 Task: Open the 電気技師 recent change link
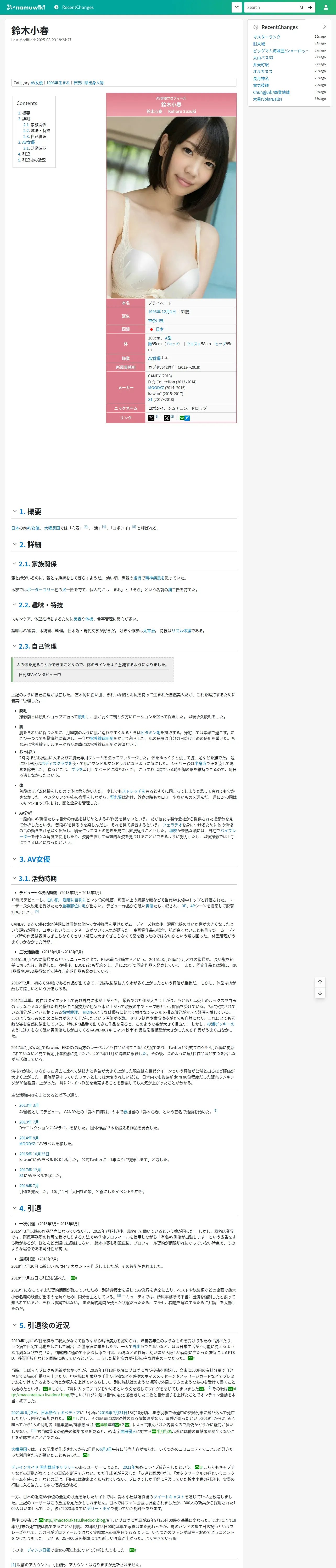click(x=261, y=85)
